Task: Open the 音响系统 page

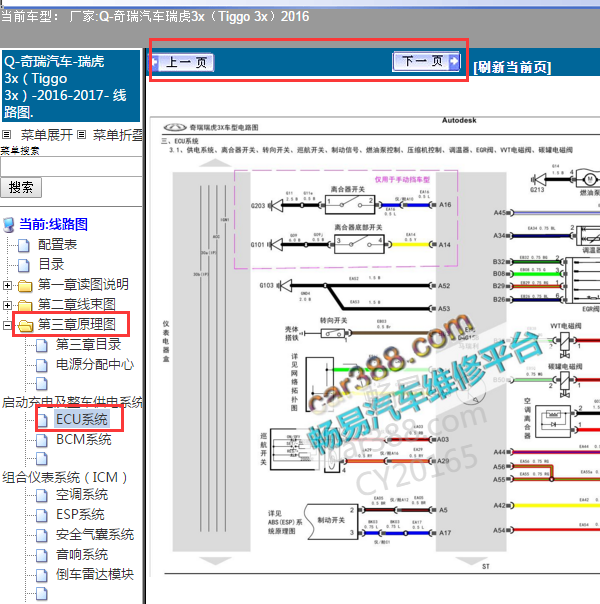Action: (x=82, y=555)
